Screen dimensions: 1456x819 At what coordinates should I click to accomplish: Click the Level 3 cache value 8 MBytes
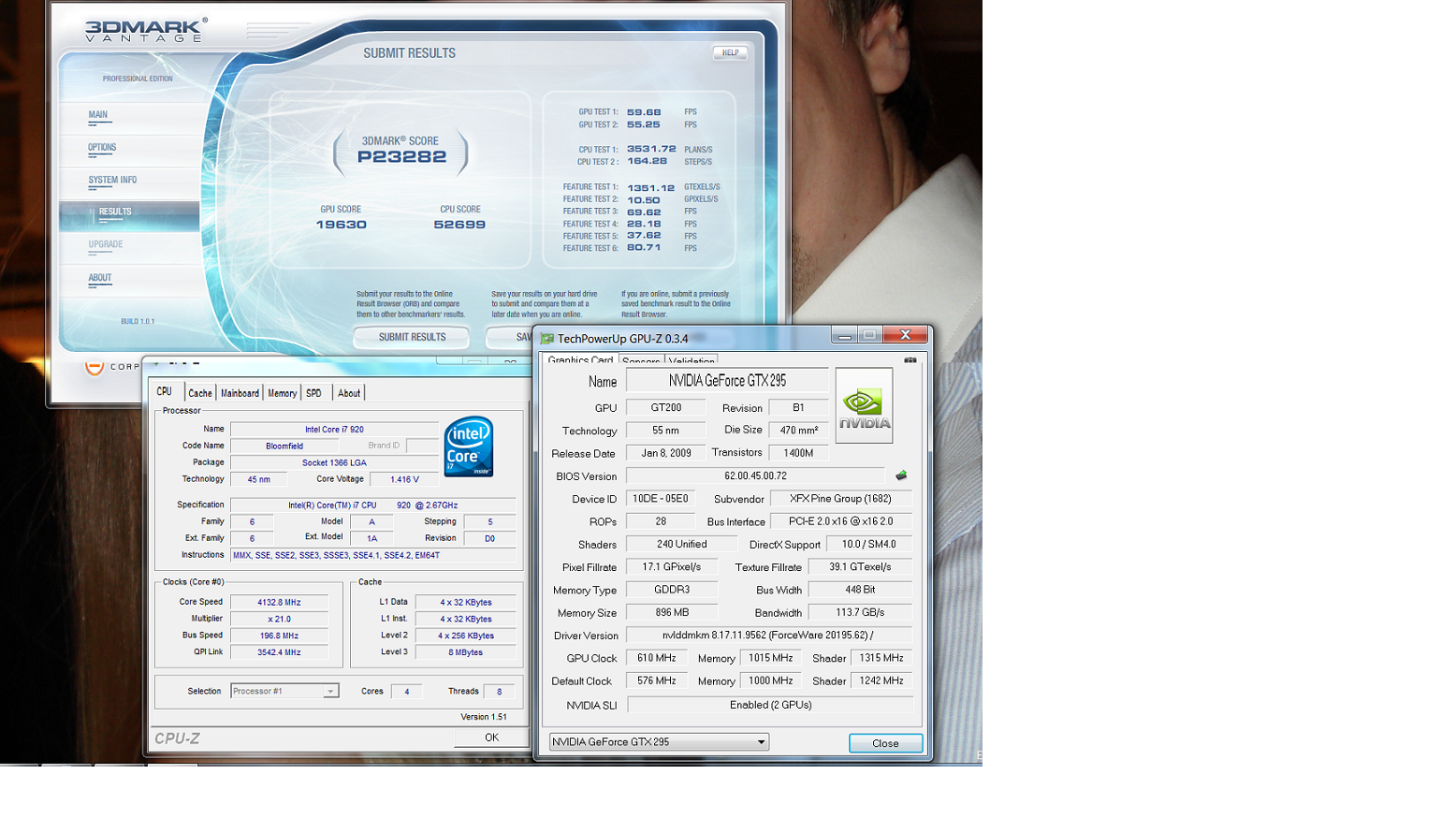pos(466,652)
